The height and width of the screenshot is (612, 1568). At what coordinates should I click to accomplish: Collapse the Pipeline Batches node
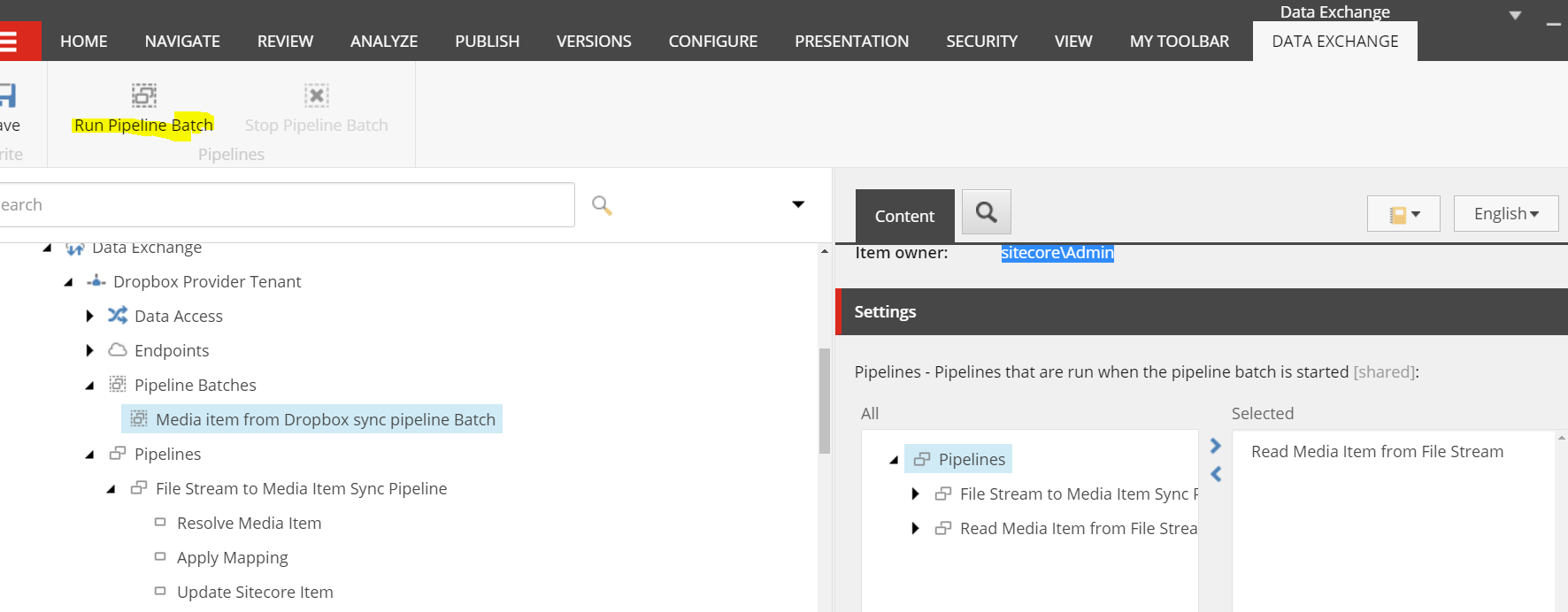[90, 386]
